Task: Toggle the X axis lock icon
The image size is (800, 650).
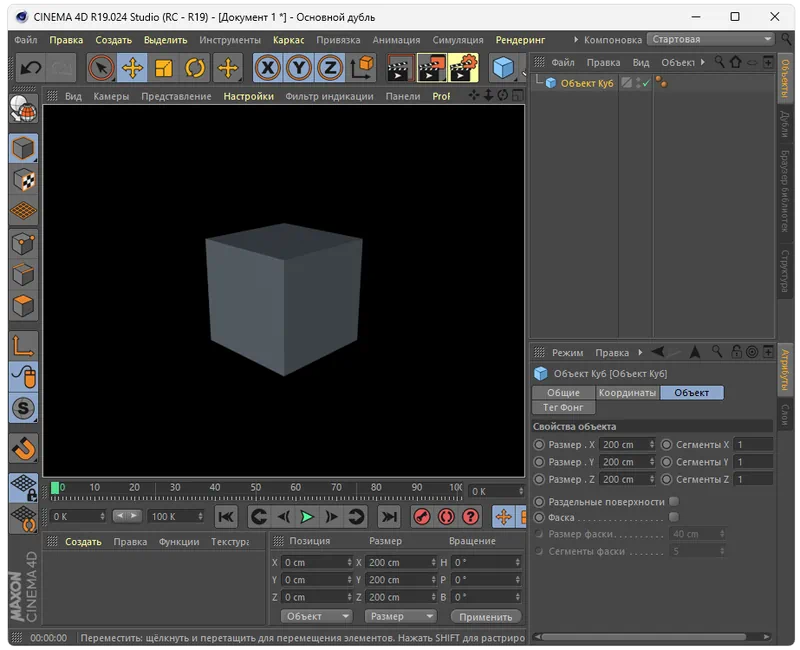Action: (267, 68)
